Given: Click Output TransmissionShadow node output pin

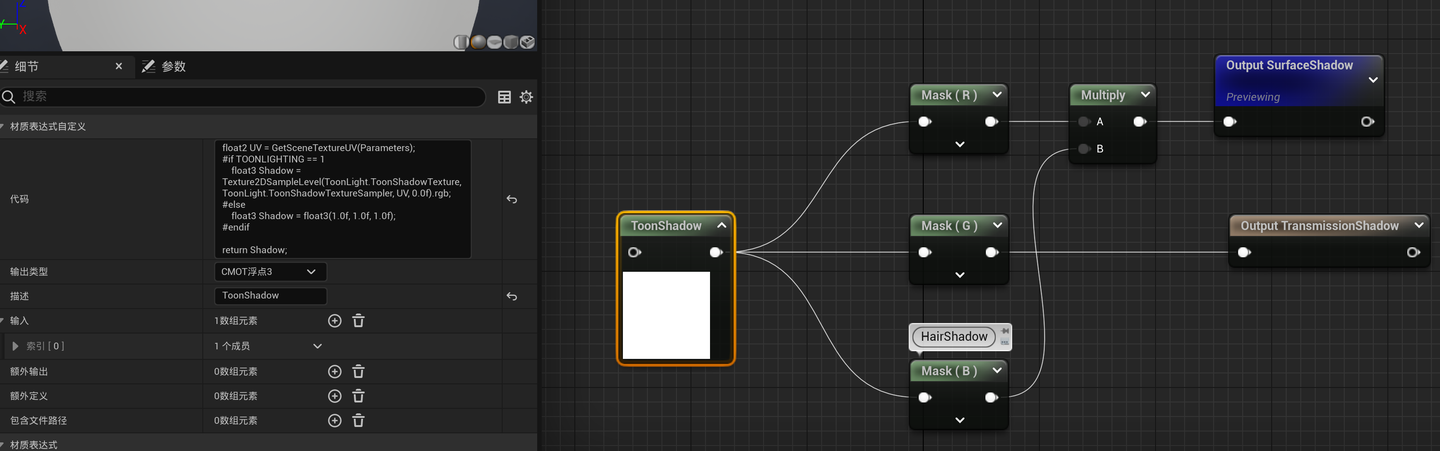Looking at the screenshot, I should (1412, 252).
